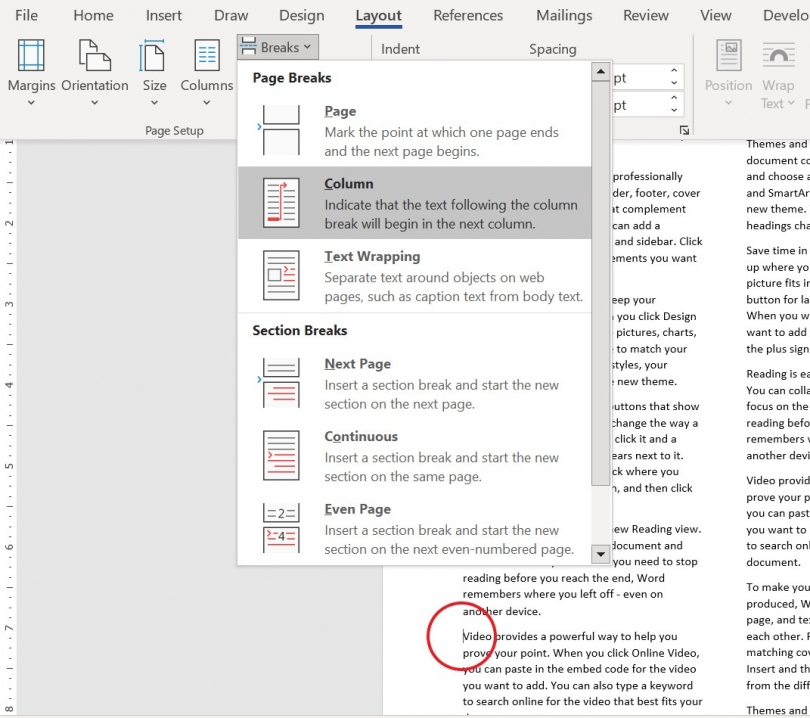Open the References ribbon tab

click(x=468, y=15)
